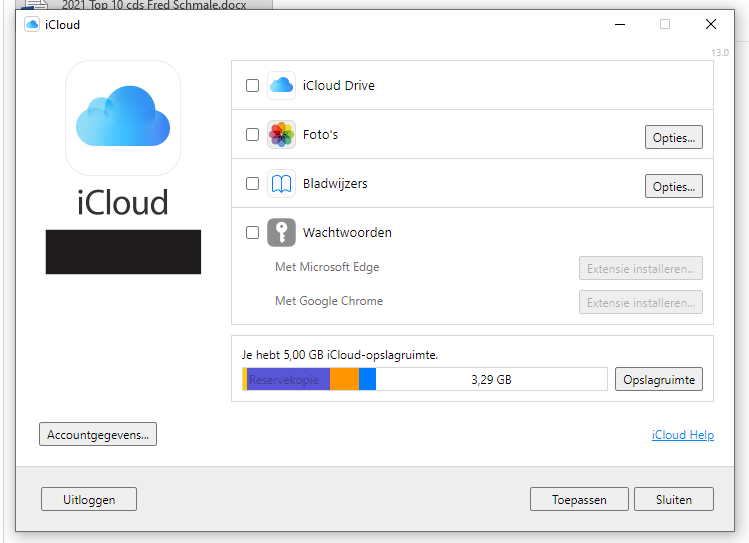
Task: Check the Bladwijzers checkbox
Action: click(252, 184)
